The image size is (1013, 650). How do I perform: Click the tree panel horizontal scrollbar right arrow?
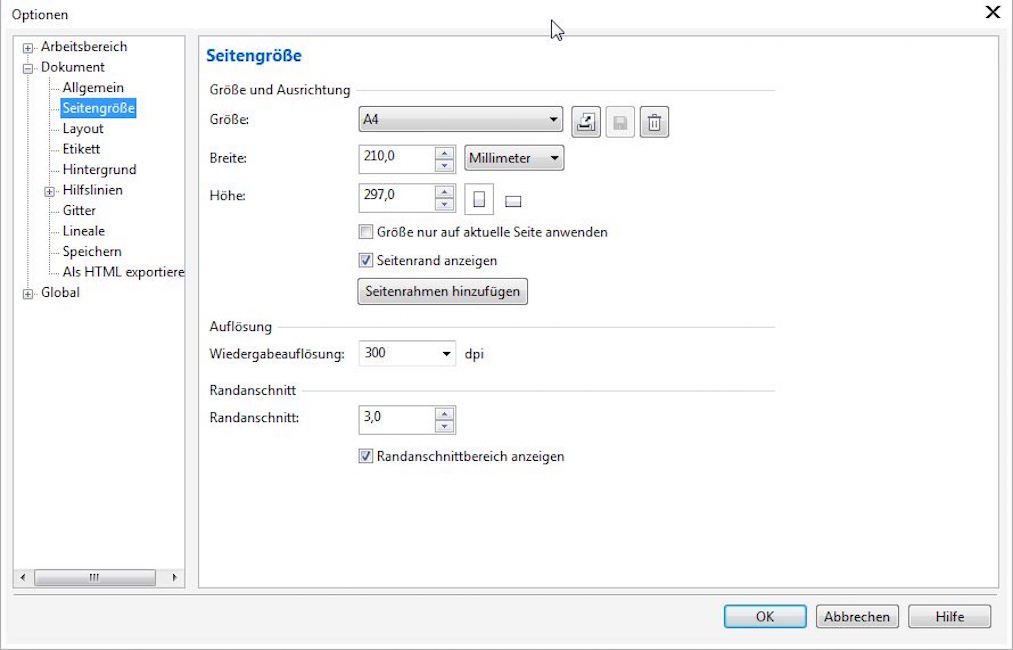tap(175, 577)
